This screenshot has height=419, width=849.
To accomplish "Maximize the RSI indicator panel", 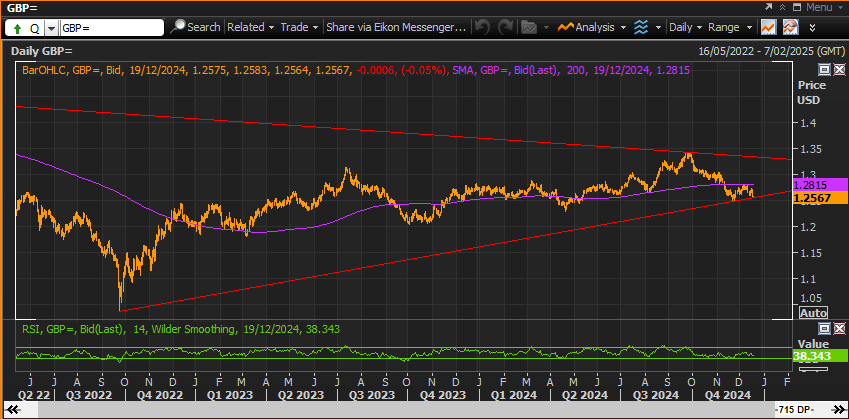I will point(824,329).
